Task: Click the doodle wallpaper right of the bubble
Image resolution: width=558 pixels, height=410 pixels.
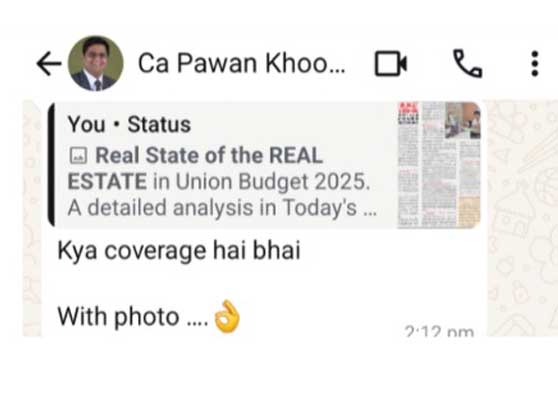Action: pos(522,218)
